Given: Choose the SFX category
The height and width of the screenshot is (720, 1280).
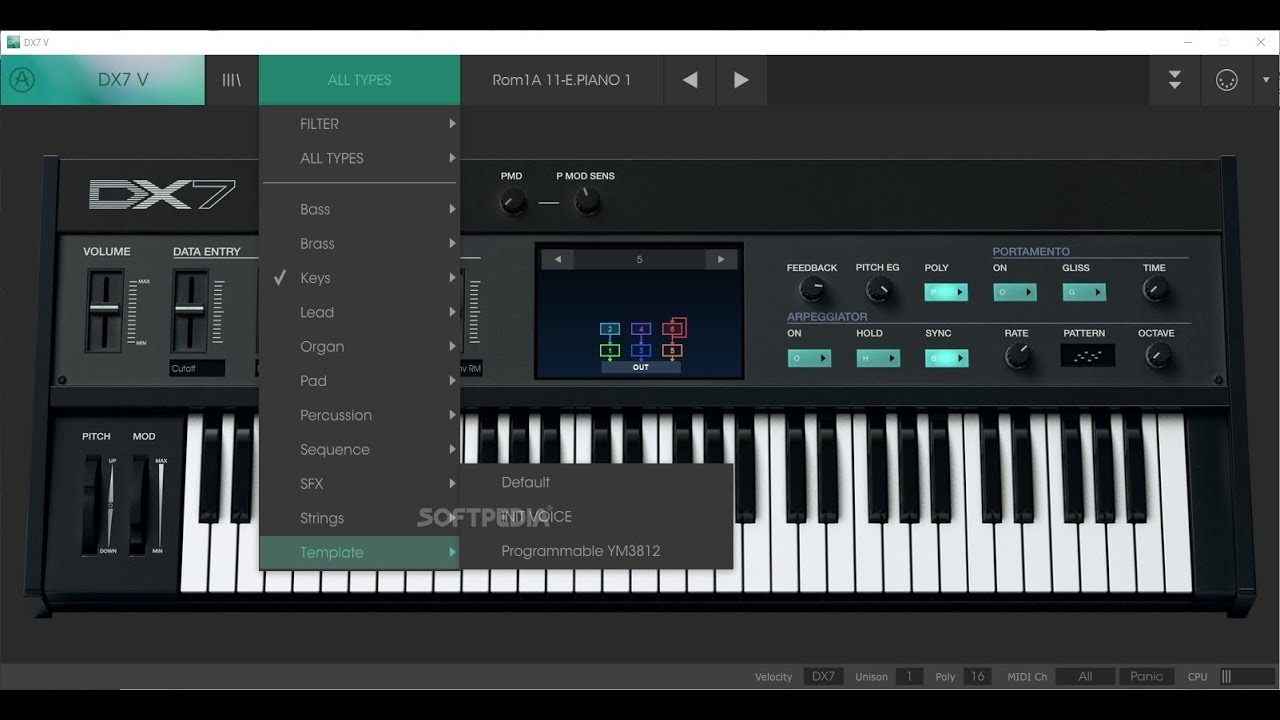Looking at the screenshot, I should [360, 484].
